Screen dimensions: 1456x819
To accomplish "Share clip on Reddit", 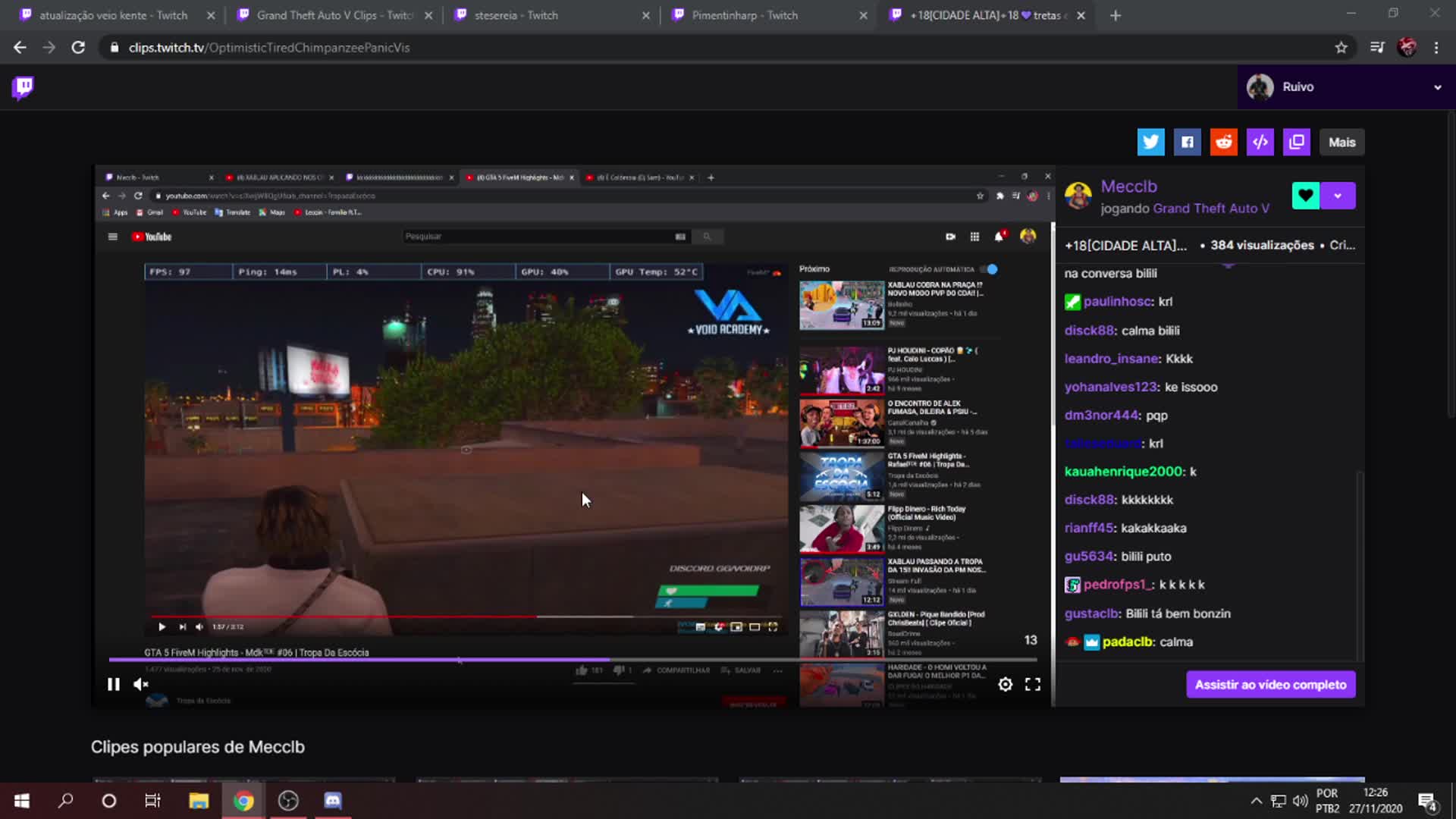I will [1223, 142].
